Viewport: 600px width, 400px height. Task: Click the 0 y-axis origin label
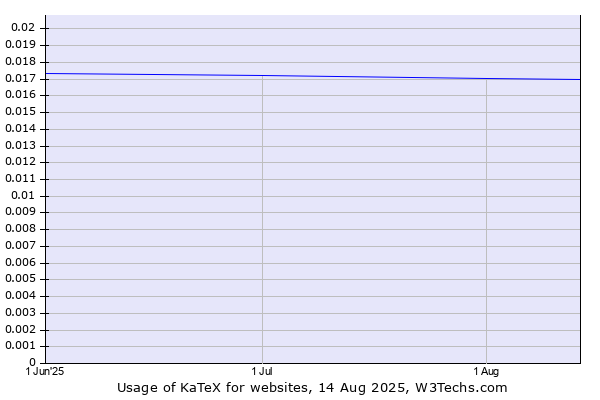[x=32, y=362]
